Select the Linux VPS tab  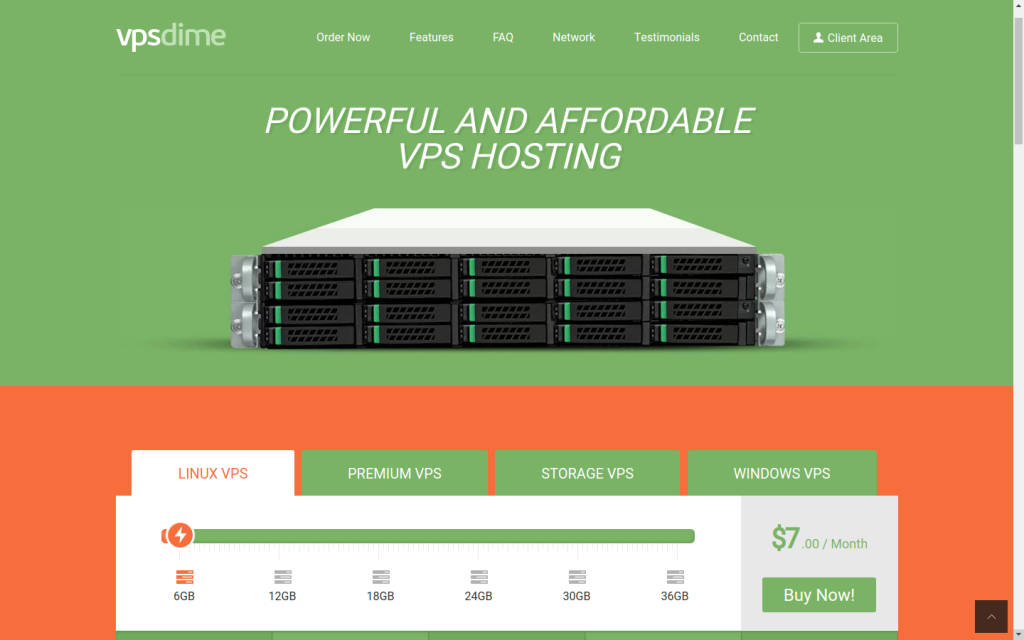[213, 473]
